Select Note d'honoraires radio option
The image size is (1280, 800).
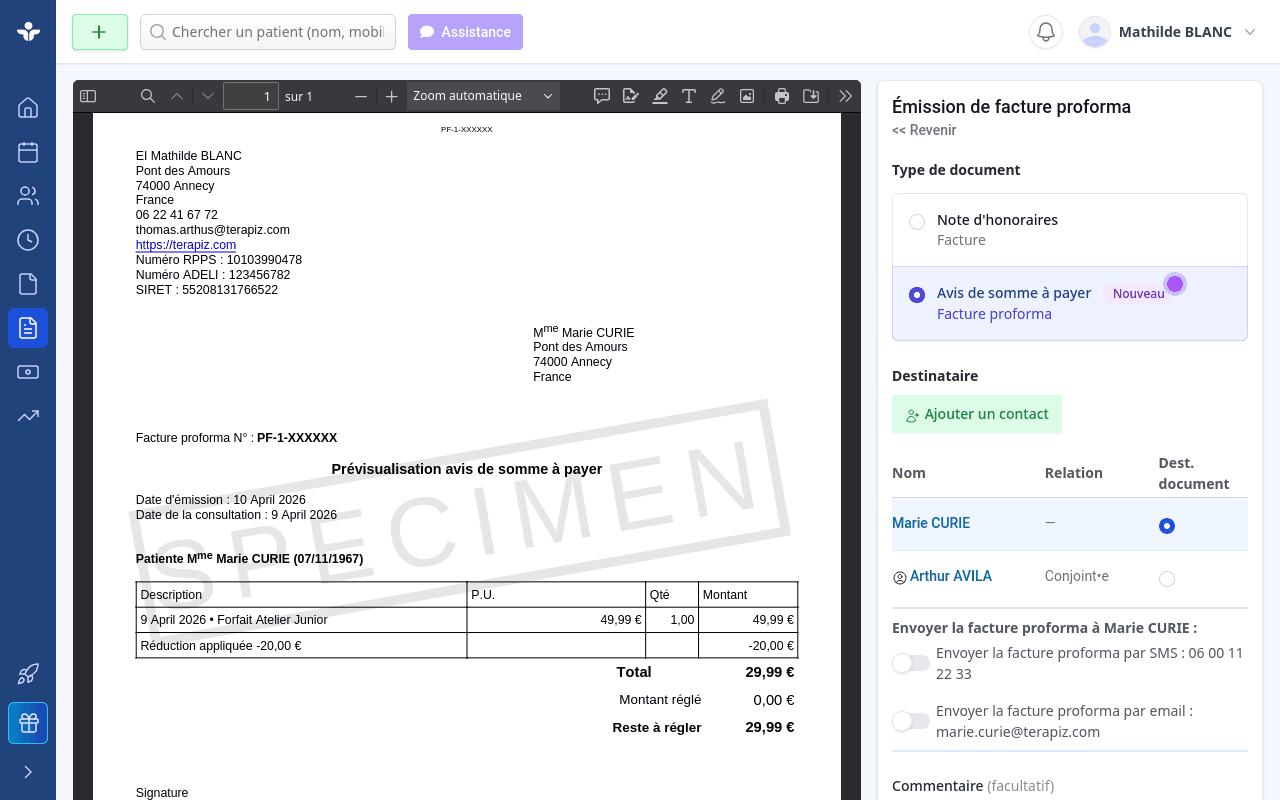[917, 222]
